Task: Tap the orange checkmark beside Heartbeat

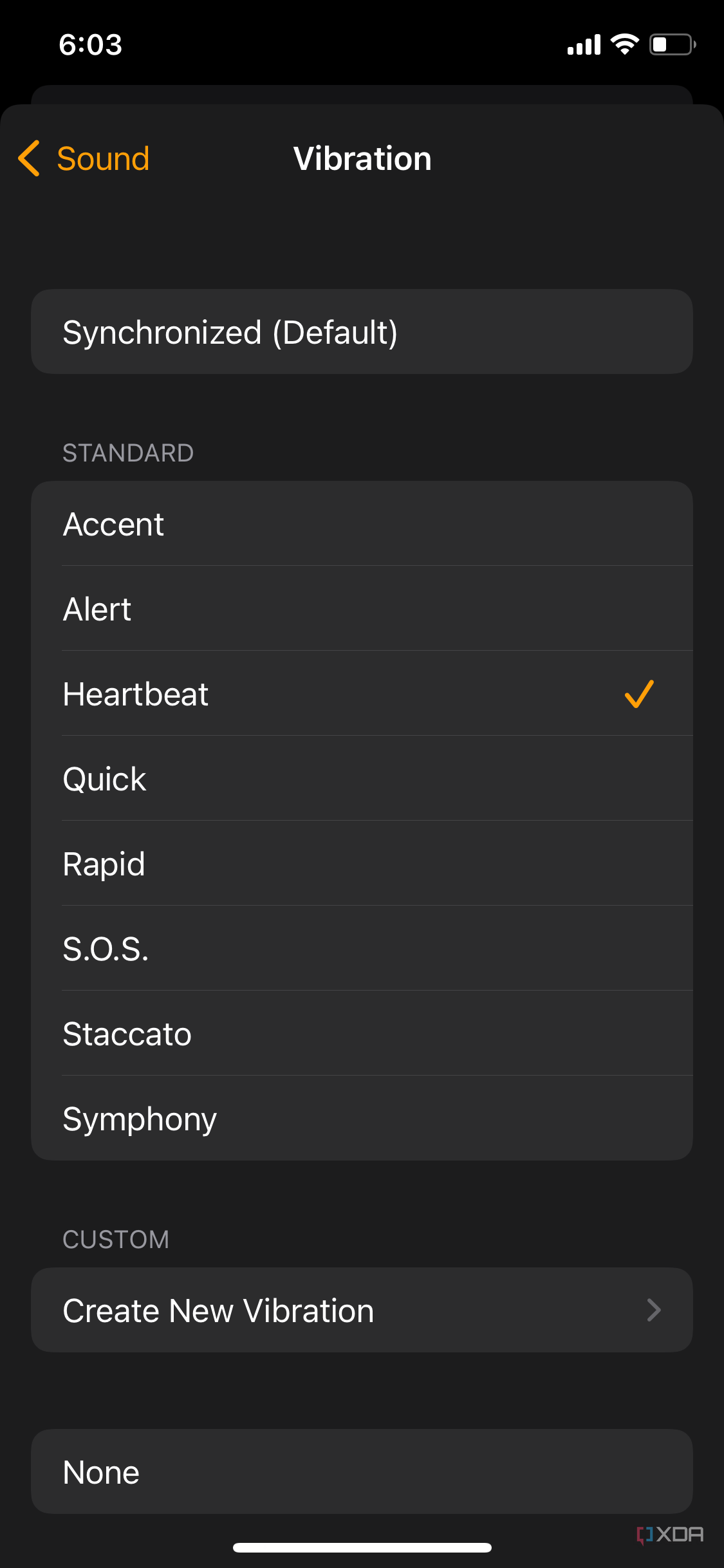Action: click(639, 694)
